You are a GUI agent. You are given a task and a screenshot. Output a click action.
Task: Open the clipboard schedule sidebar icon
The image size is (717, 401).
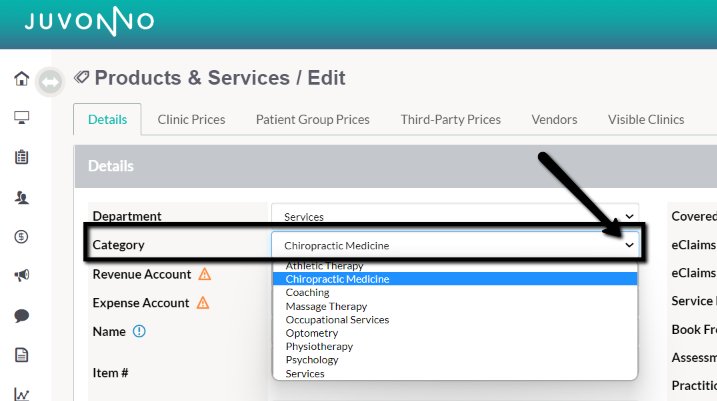[21, 157]
